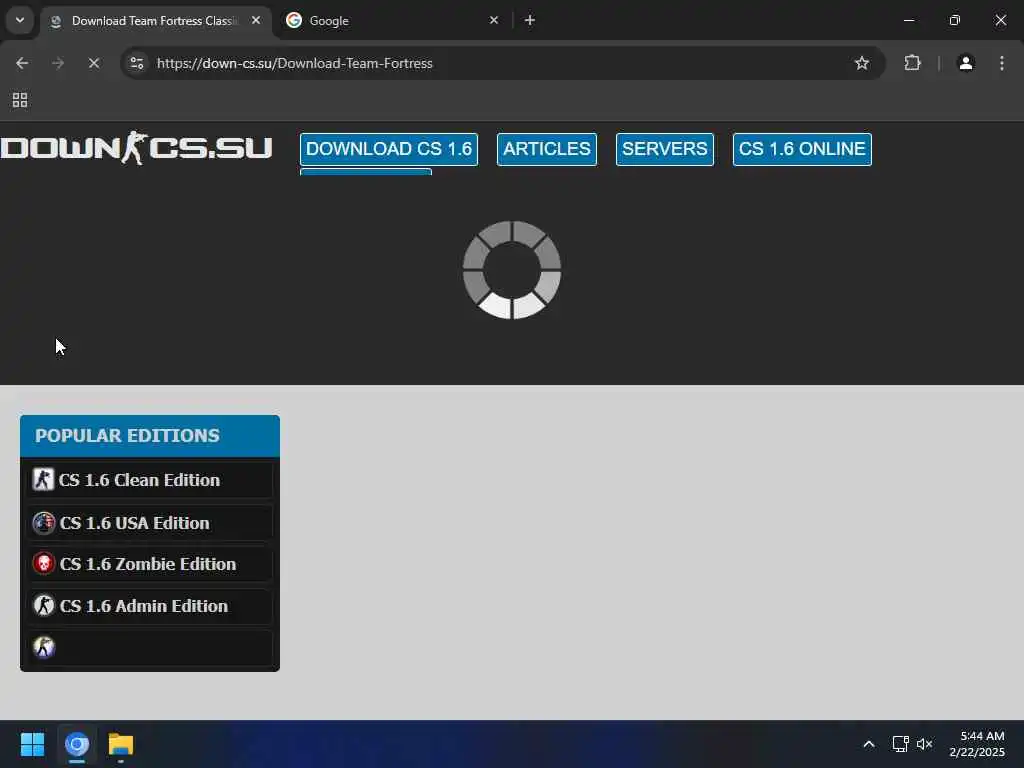Open the apps grid in bookmarks bar
1024x768 pixels.
(x=20, y=100)
